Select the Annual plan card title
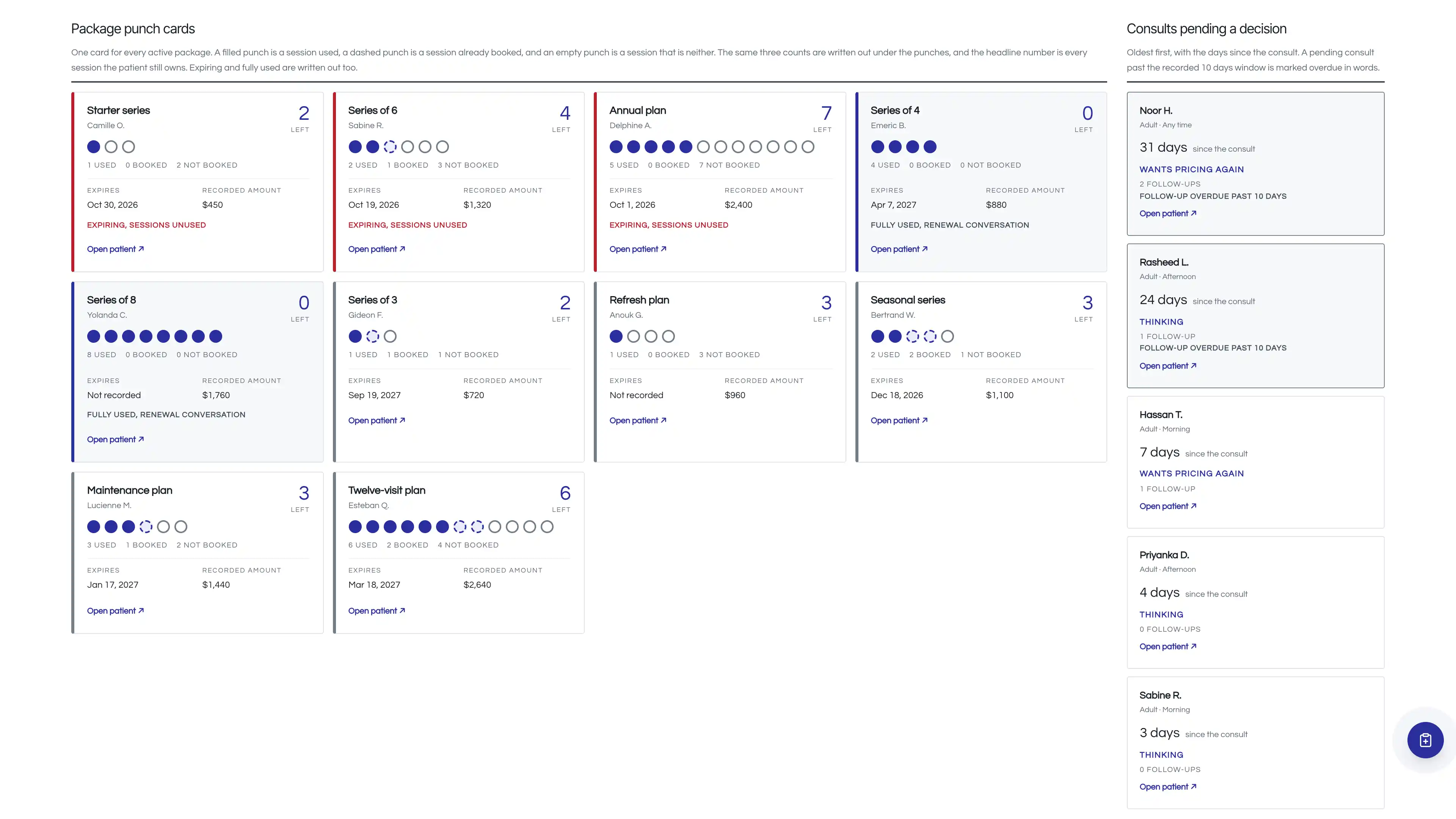 (x=637, y=110)
